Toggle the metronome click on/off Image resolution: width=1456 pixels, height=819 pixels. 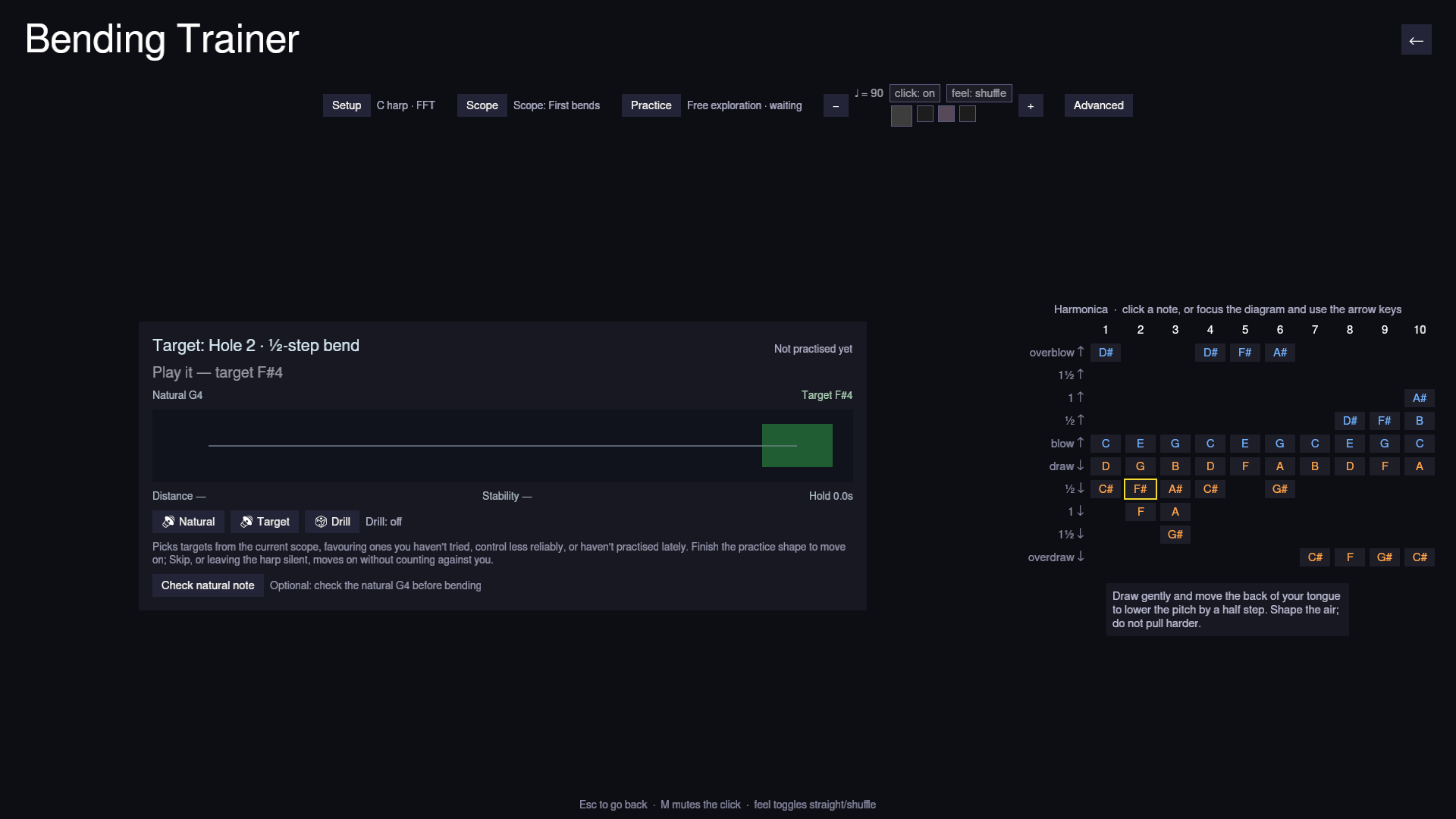pos(915,93)
